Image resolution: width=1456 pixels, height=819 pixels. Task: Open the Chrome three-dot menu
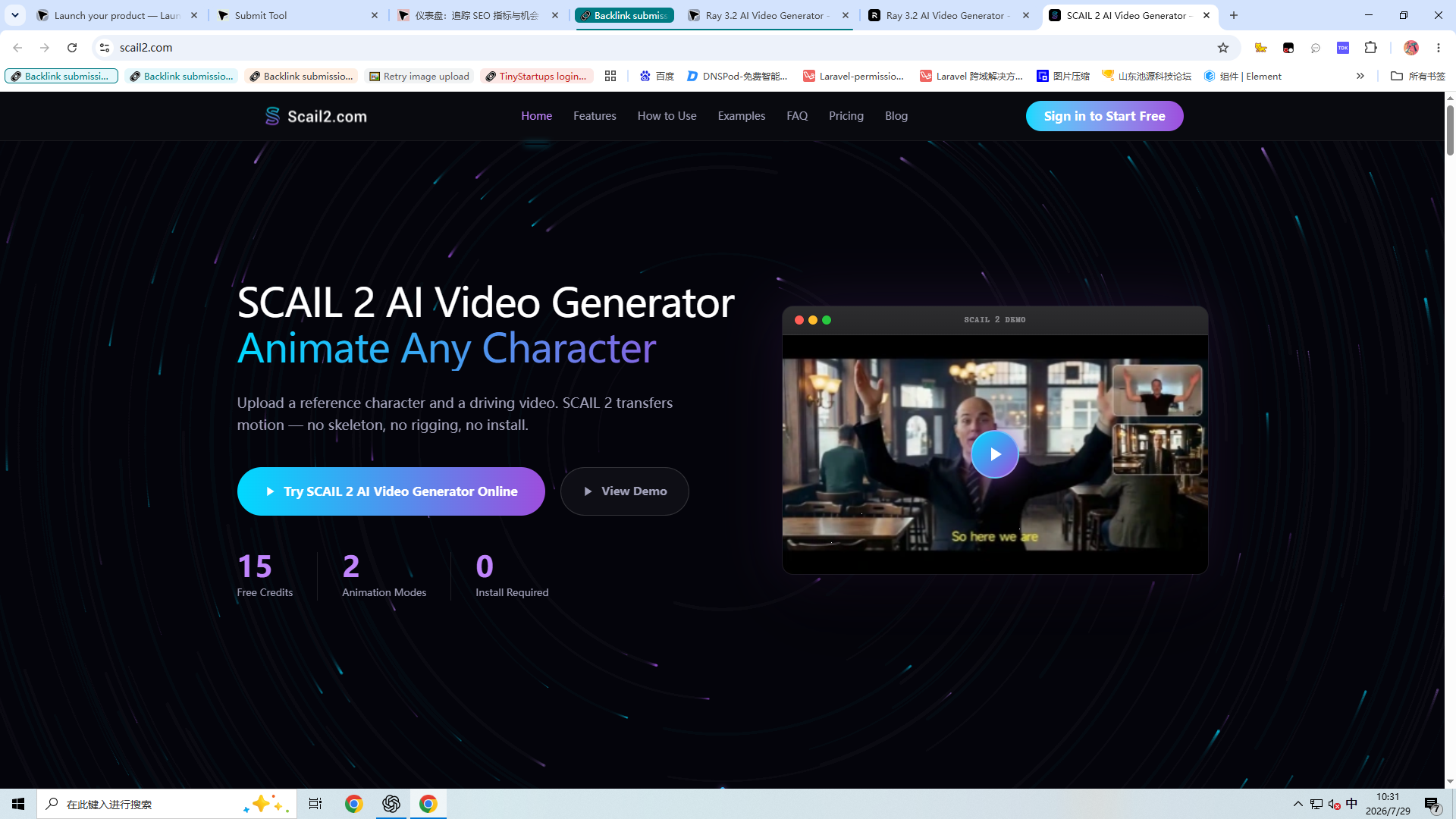coord(1439,48)
